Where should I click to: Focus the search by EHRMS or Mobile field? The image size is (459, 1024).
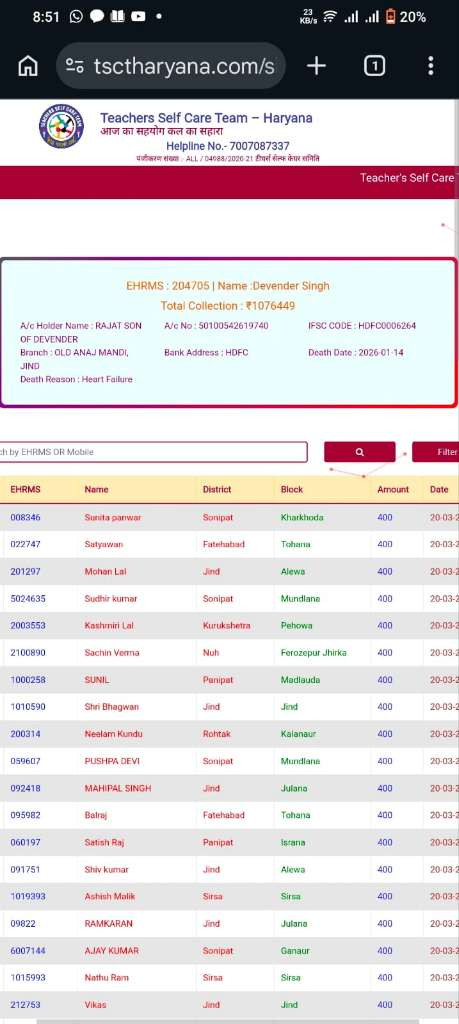153,452
